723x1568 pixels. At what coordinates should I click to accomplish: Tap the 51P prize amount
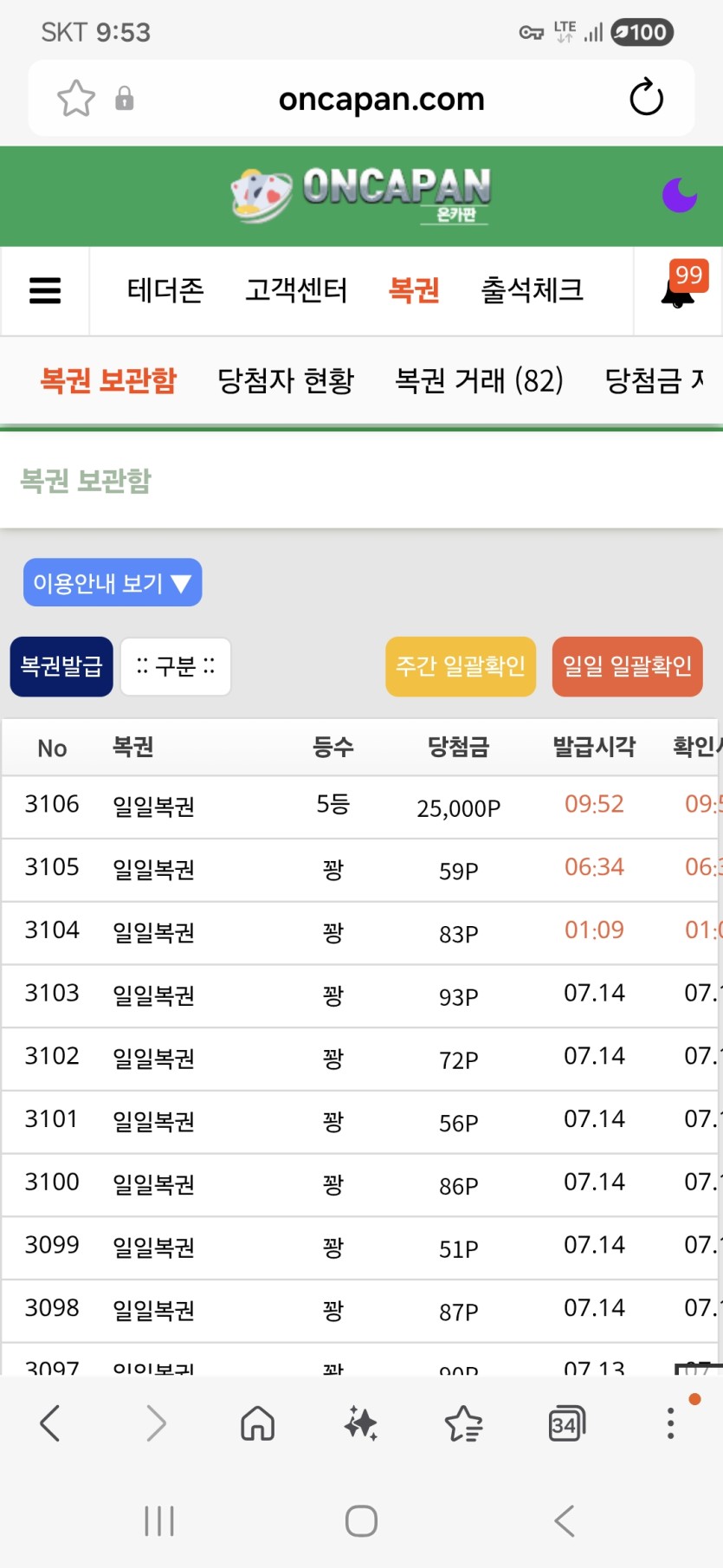point(459,1249)
